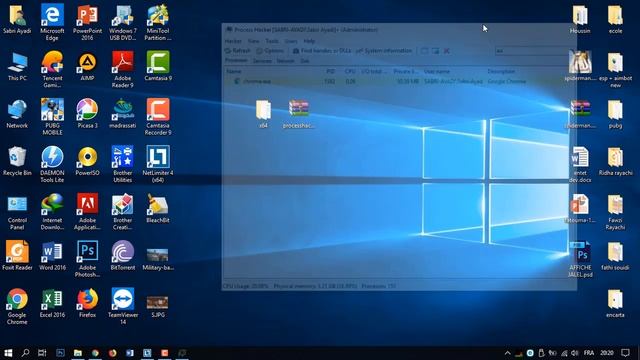
Task: Select the encarta folder
Action: point(615,303)
